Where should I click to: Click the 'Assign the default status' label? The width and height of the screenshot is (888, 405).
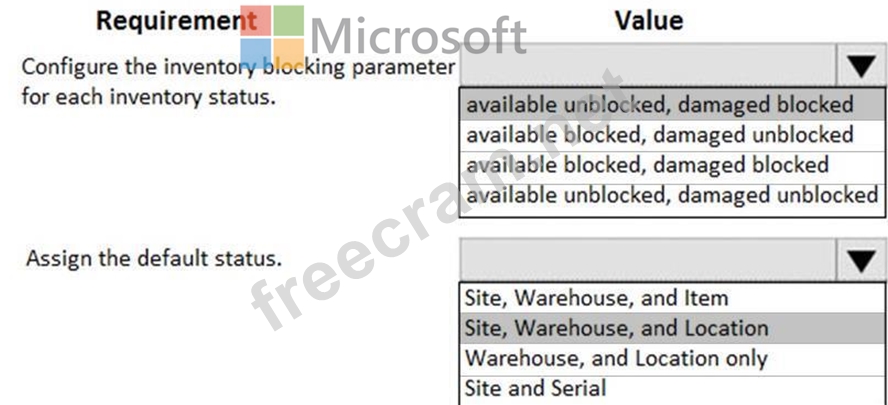click(x=153, y=258)
